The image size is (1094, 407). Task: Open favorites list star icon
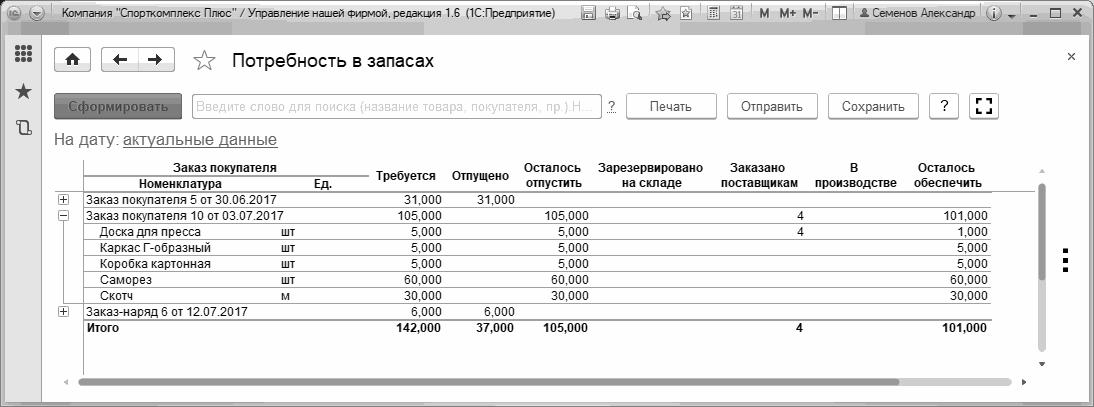(686, 13)
